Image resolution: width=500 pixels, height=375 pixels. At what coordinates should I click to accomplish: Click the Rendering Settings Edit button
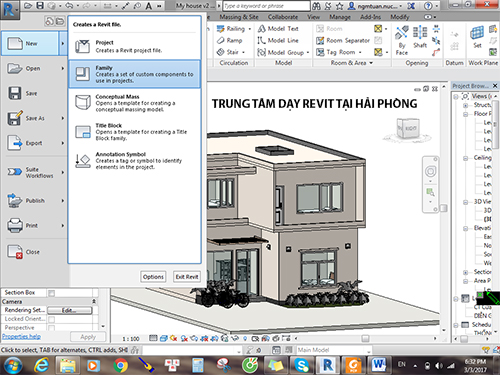[69, 310]
